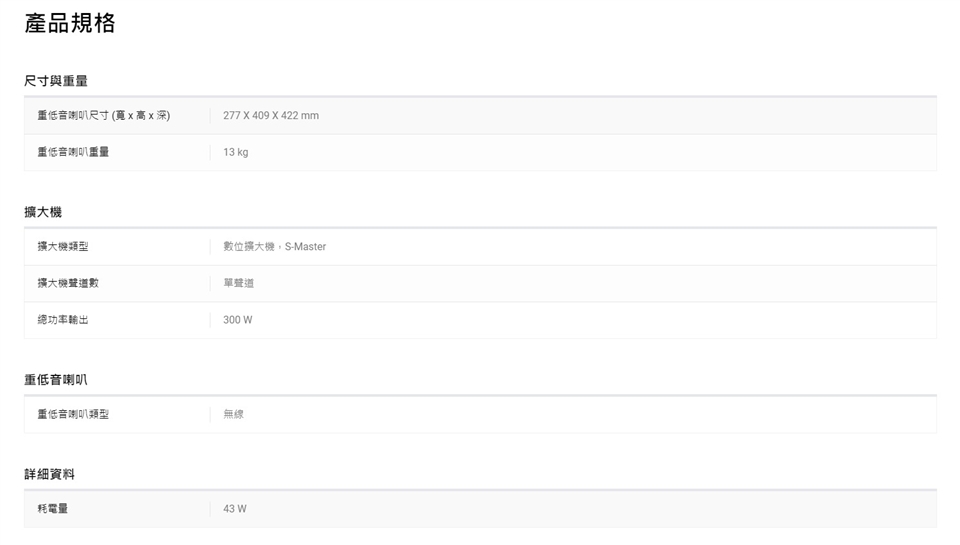This screenshot has height=545, width=960.
Task: Select the 無線 subwoofer type value
Action: 234,414
